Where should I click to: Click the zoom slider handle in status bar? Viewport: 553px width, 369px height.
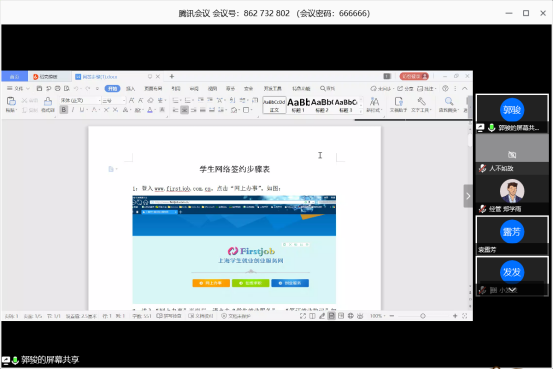pyautogui.click(x=423, y=316)
